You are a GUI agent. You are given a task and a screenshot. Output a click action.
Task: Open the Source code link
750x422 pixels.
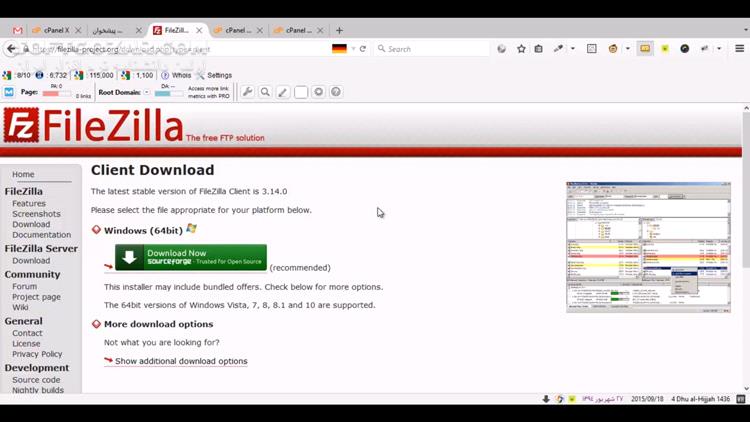pos(36,380)
